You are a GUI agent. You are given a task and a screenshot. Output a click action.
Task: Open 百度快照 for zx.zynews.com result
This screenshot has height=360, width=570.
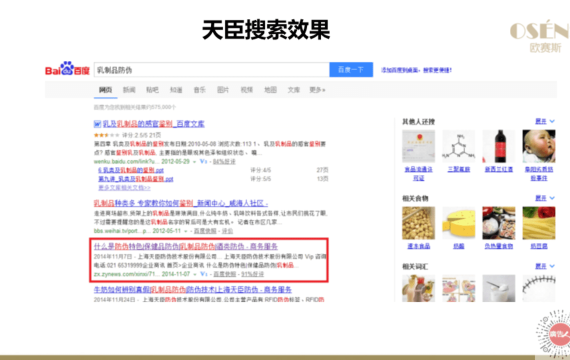pyautogui.click(x=225, y=274)
